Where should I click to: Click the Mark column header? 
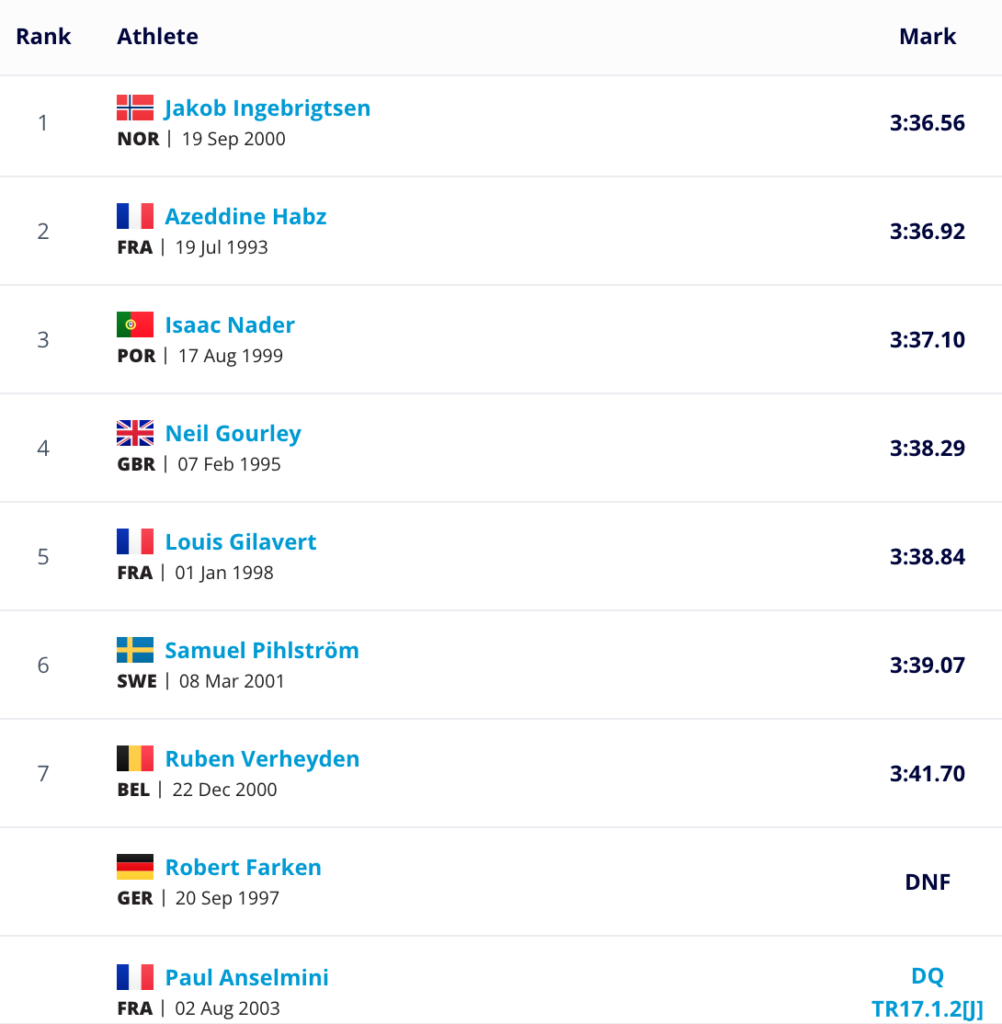(927, 37)
